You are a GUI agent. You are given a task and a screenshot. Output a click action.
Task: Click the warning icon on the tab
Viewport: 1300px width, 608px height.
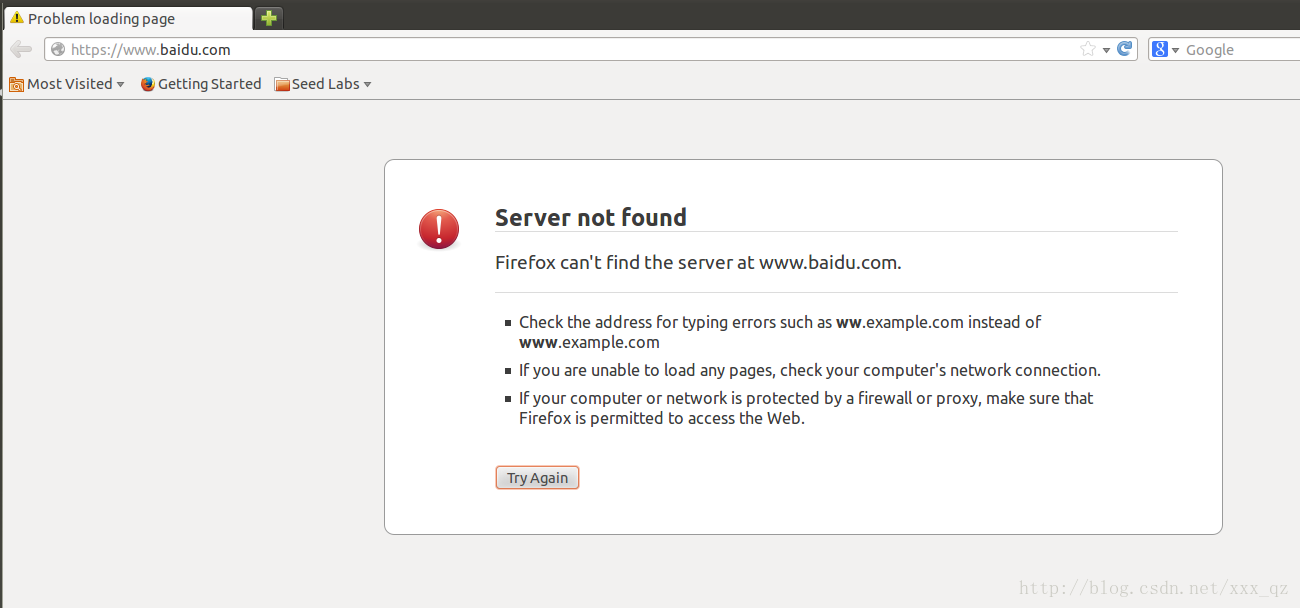coord(16,18)
